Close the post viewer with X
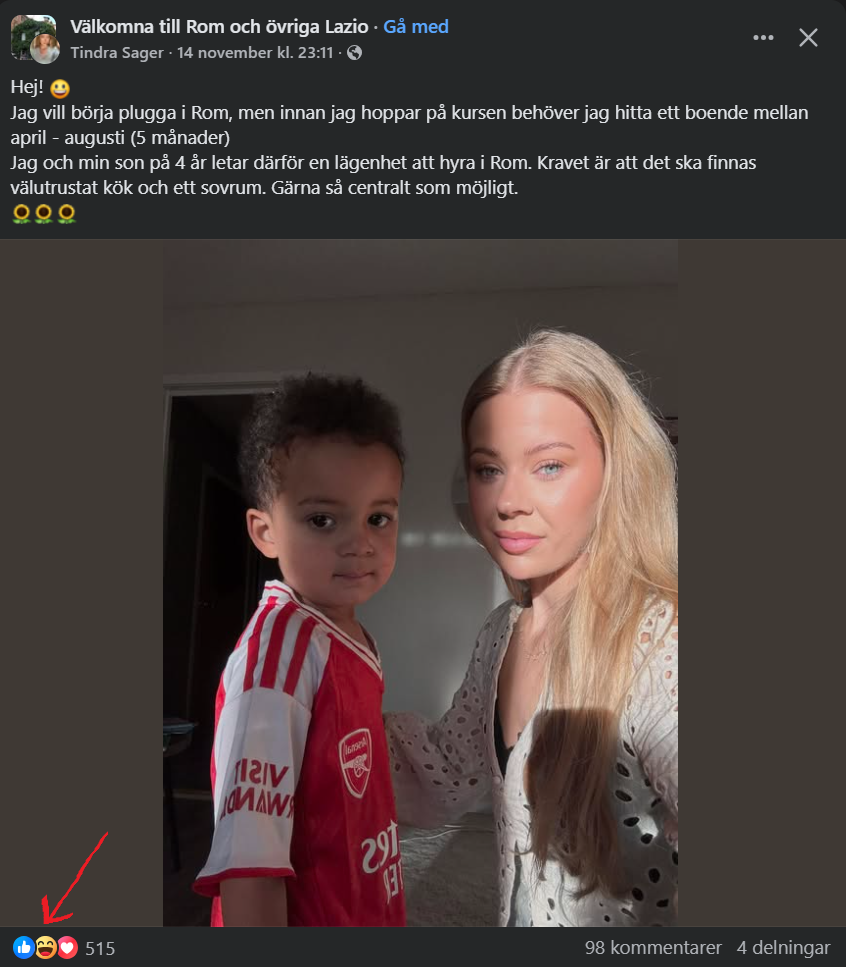The image size is (846, 967). pyautogui.click(x=808, y=38)
